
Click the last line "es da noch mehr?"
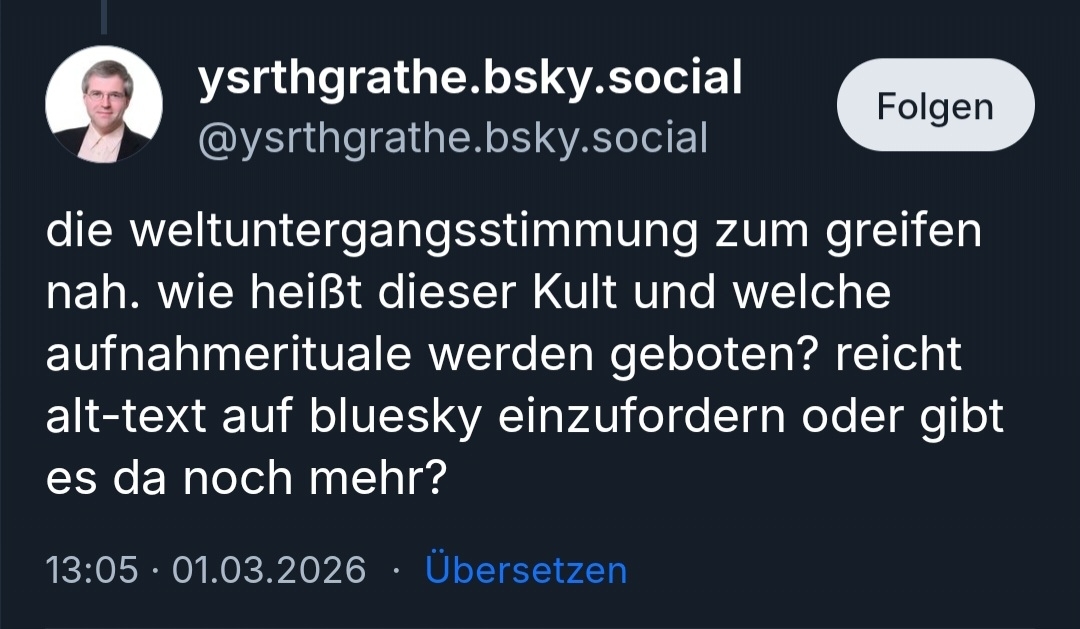[x=245, y=478]
